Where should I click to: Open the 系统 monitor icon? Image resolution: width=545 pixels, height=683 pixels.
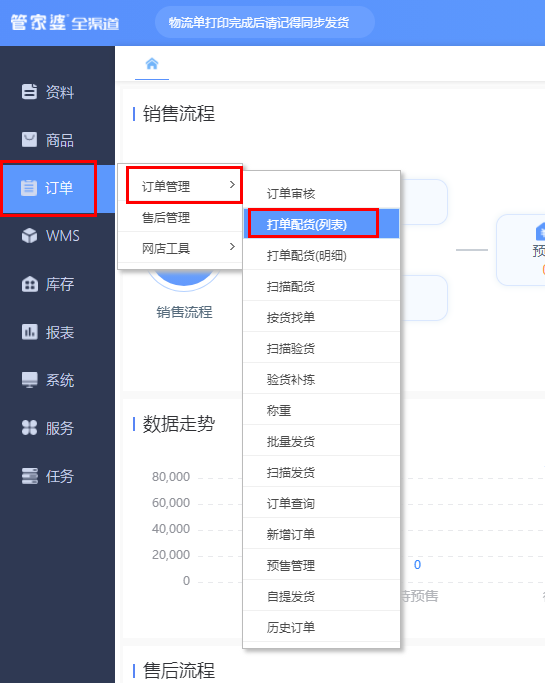coord(30,380)
